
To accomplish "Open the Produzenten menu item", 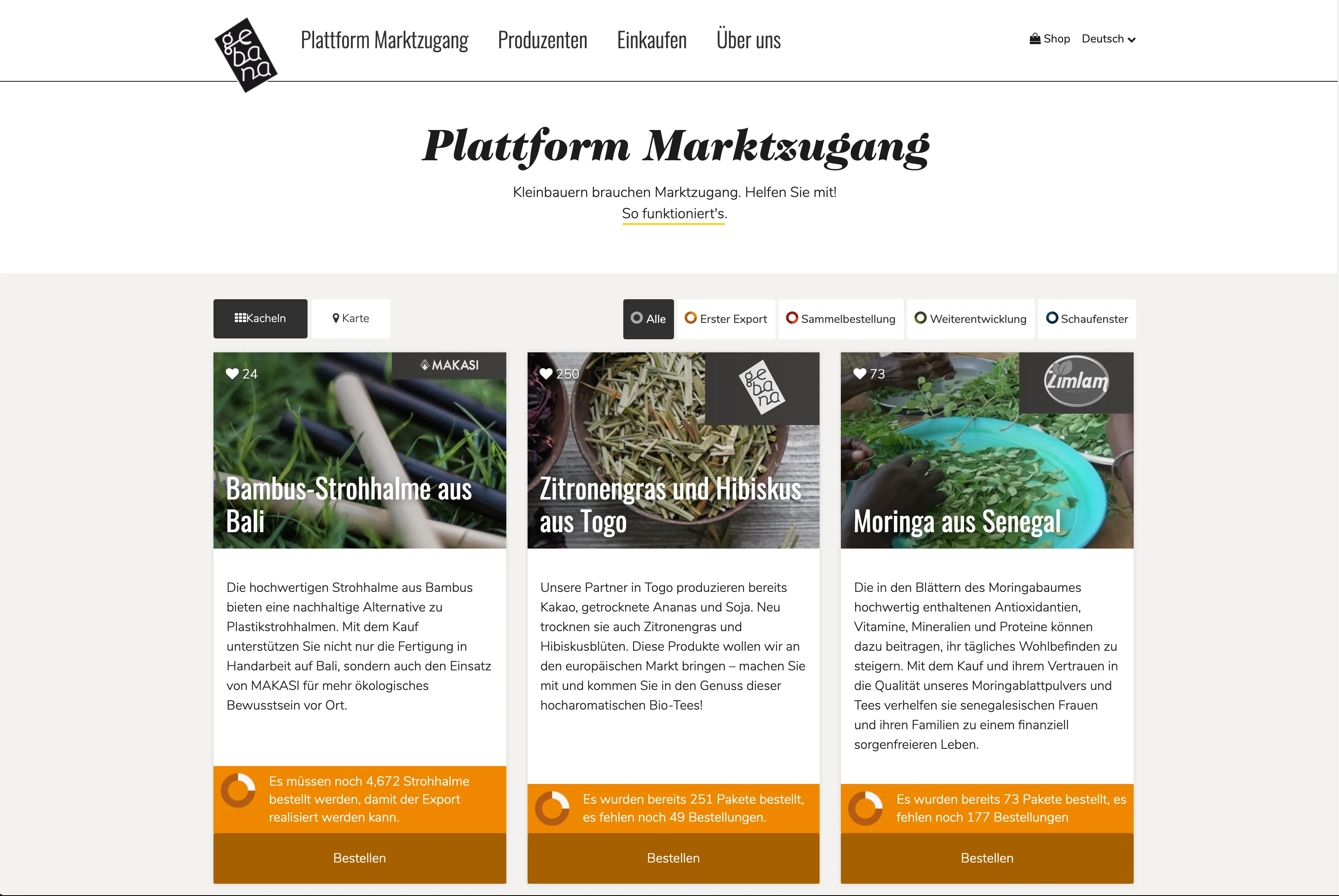I will tap(543, 40).
